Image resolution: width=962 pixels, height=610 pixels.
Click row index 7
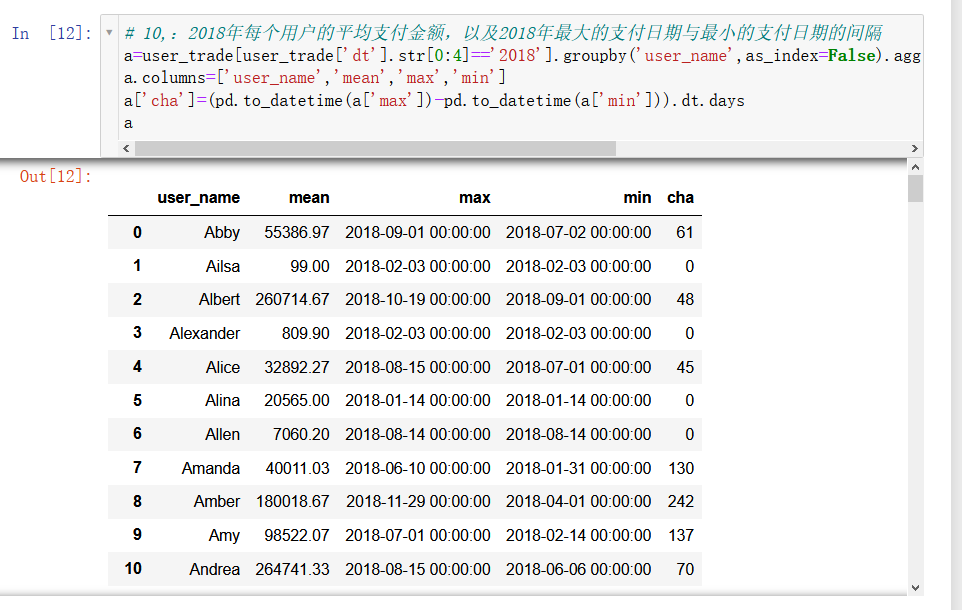pyautogui.click(x=137, y=468)
